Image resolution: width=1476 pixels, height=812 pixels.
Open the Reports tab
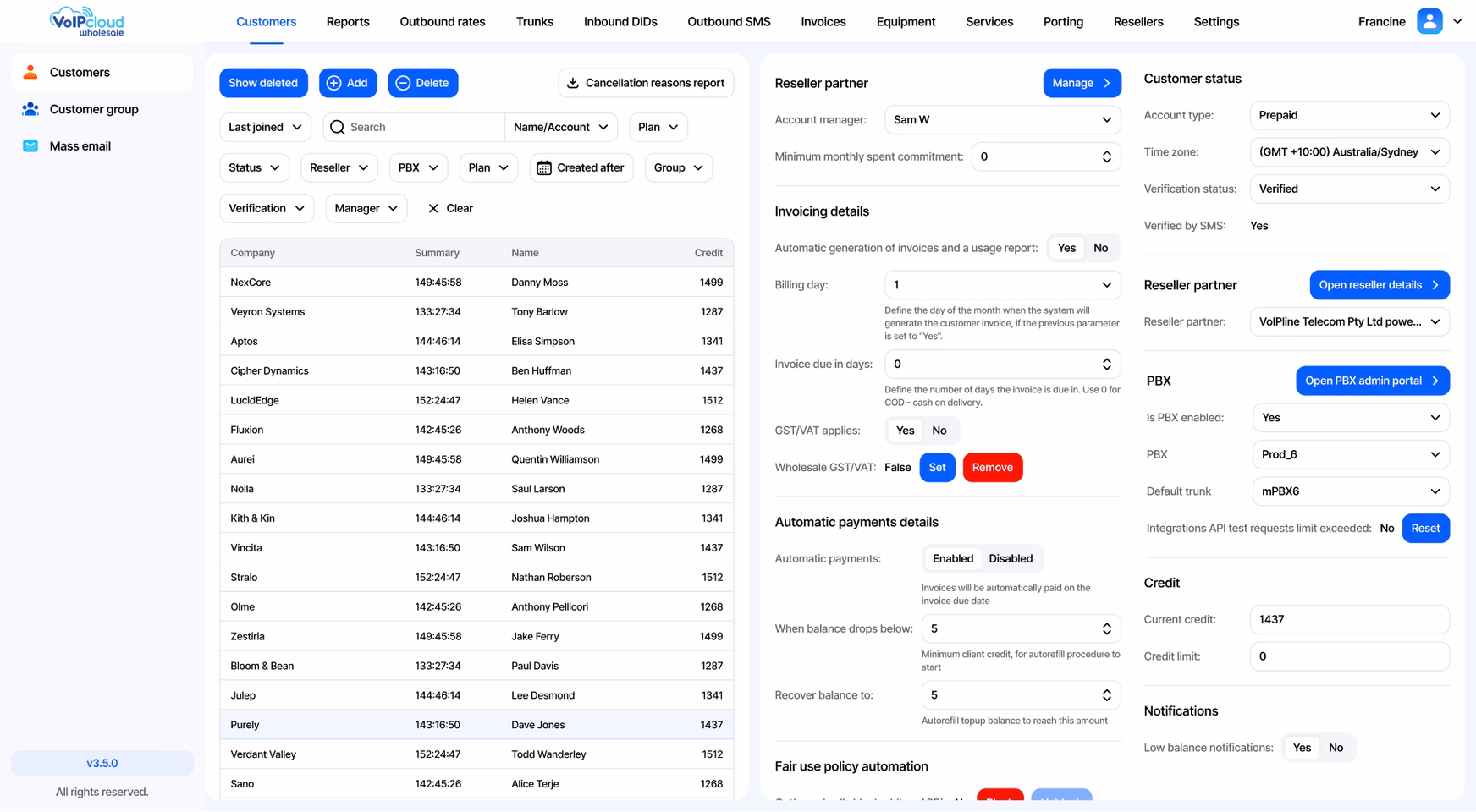348,22
